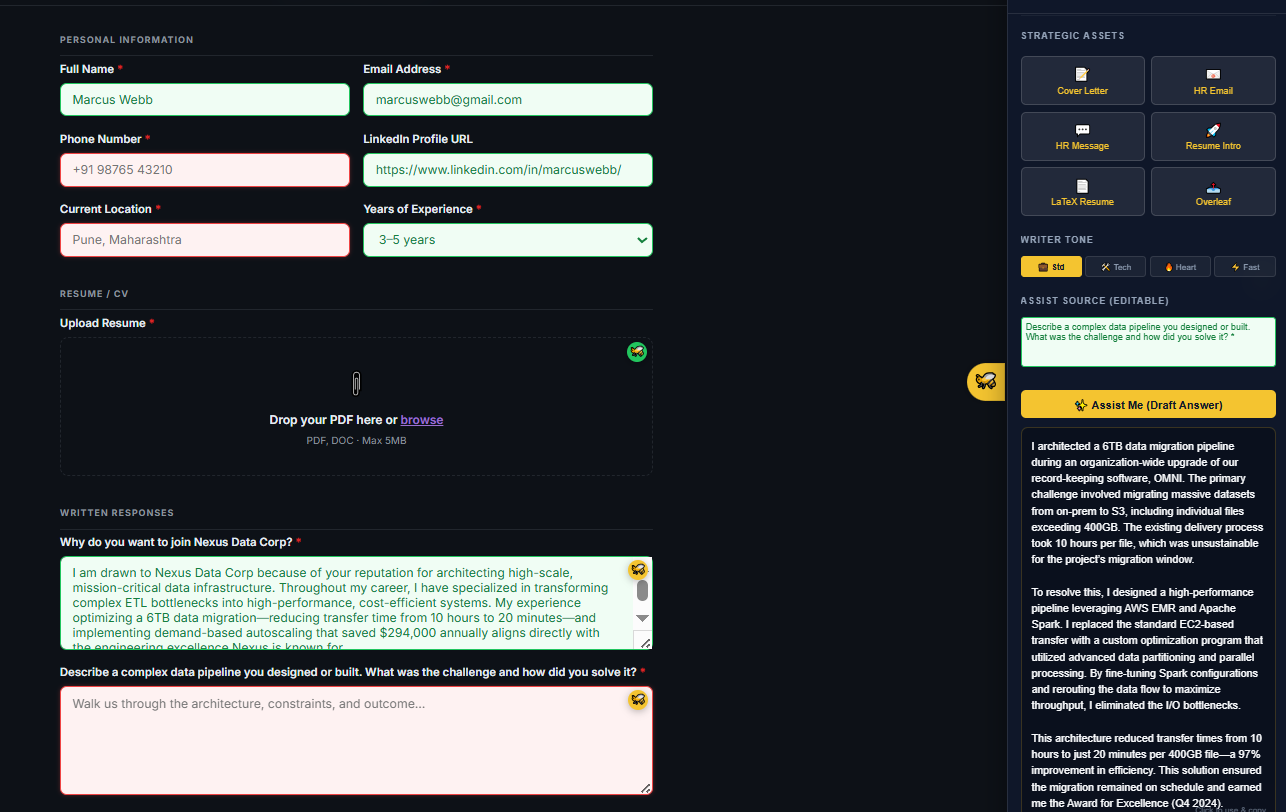1286x812 pixels.
Task: Click the Phone Number input field
Action: [205, 170]
